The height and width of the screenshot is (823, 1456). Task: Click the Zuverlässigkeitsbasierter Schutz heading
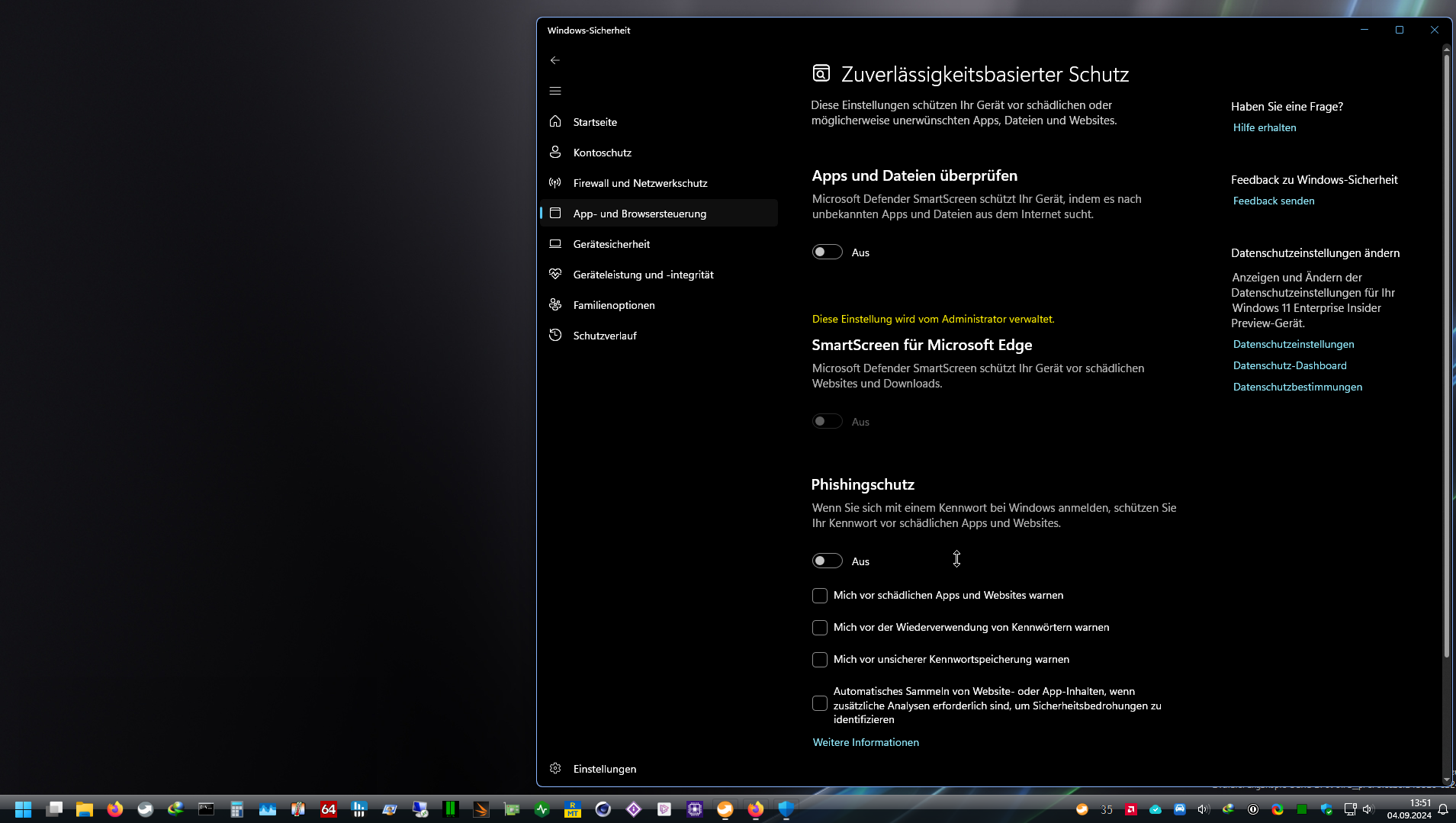click(985, 75)
